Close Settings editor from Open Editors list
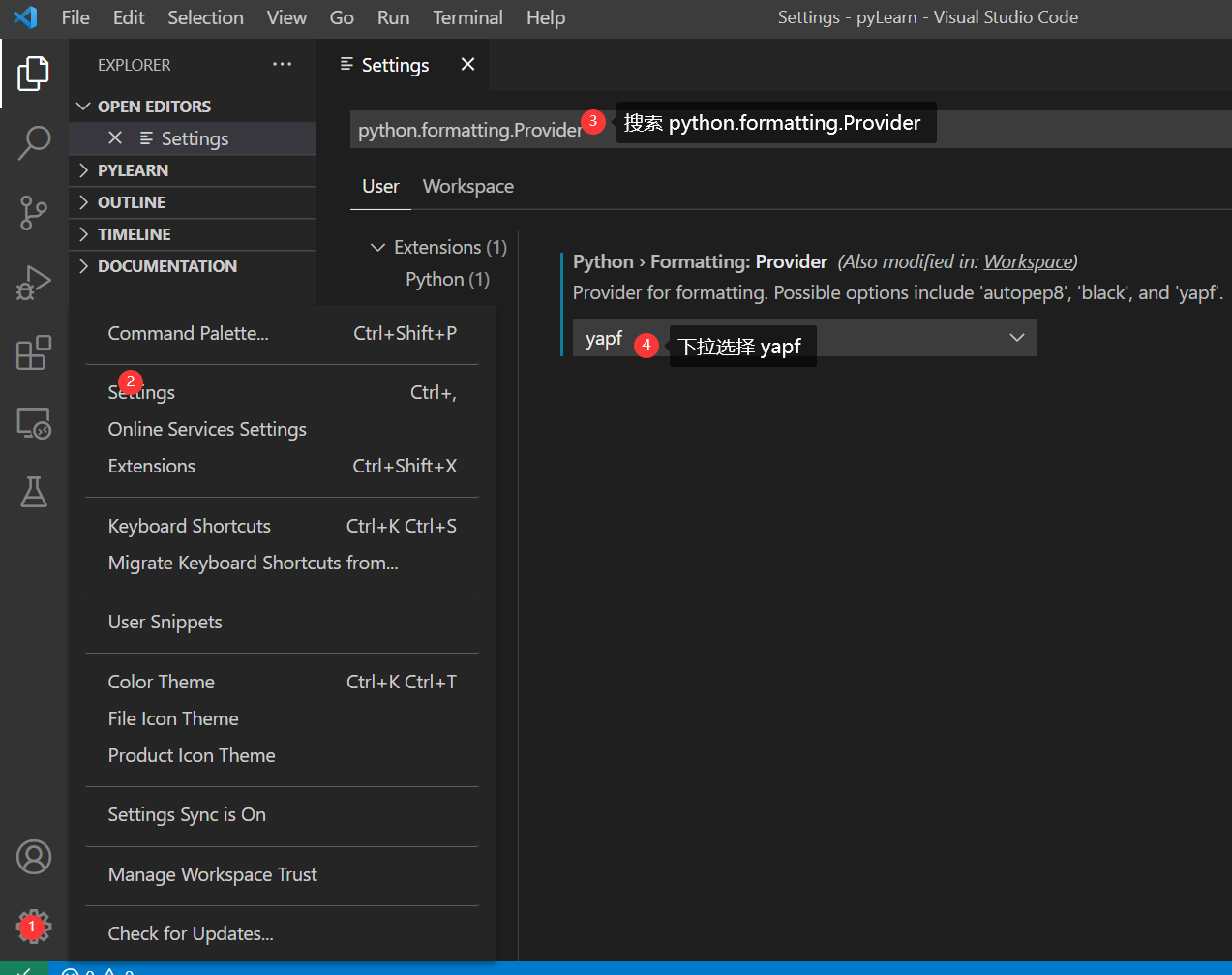 [115, 138]
